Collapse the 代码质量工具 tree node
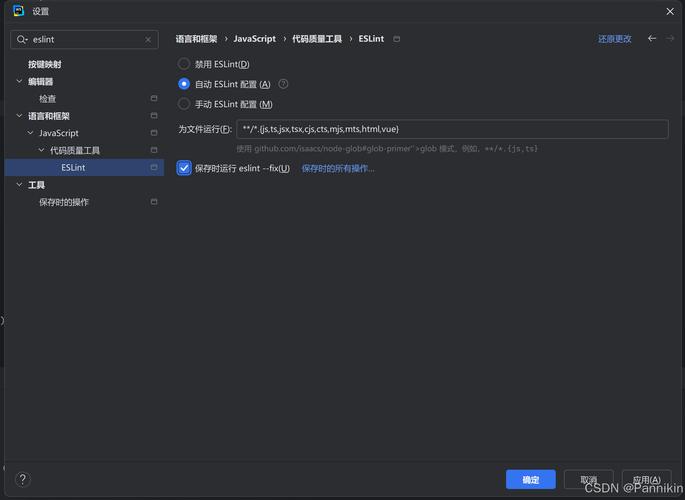685x500 pixels. [41, 150]
